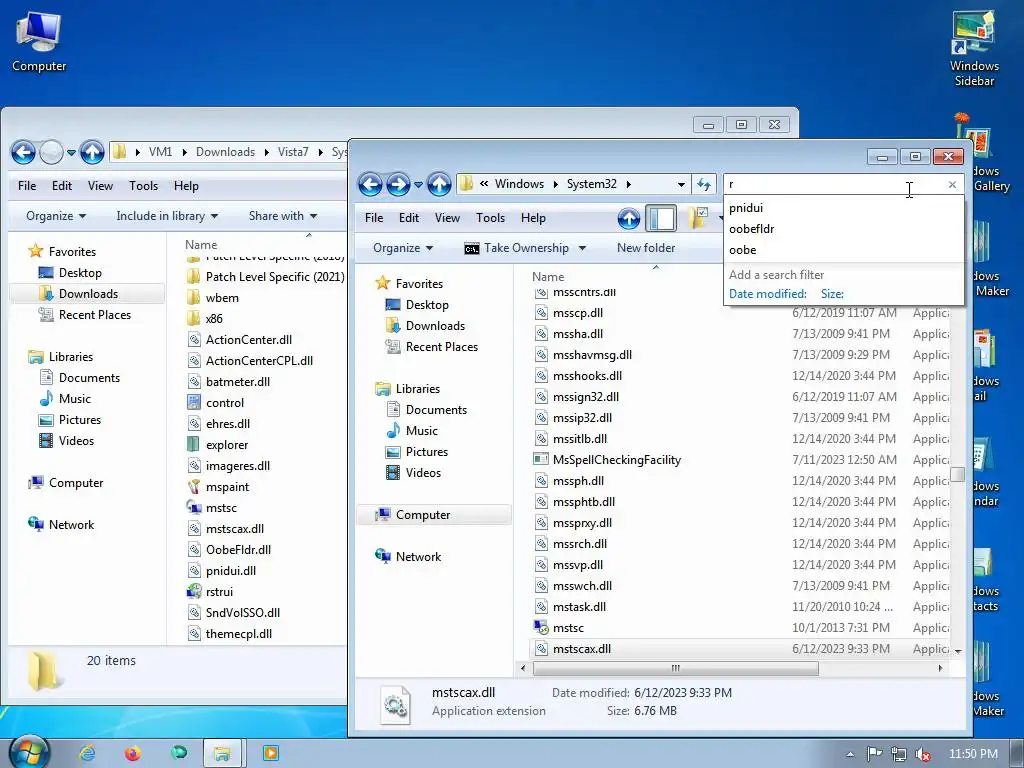Viewport: 1024px width, 768px height.
Task: Open recent pages dropdown in System32 window
Action: (418, 185)
